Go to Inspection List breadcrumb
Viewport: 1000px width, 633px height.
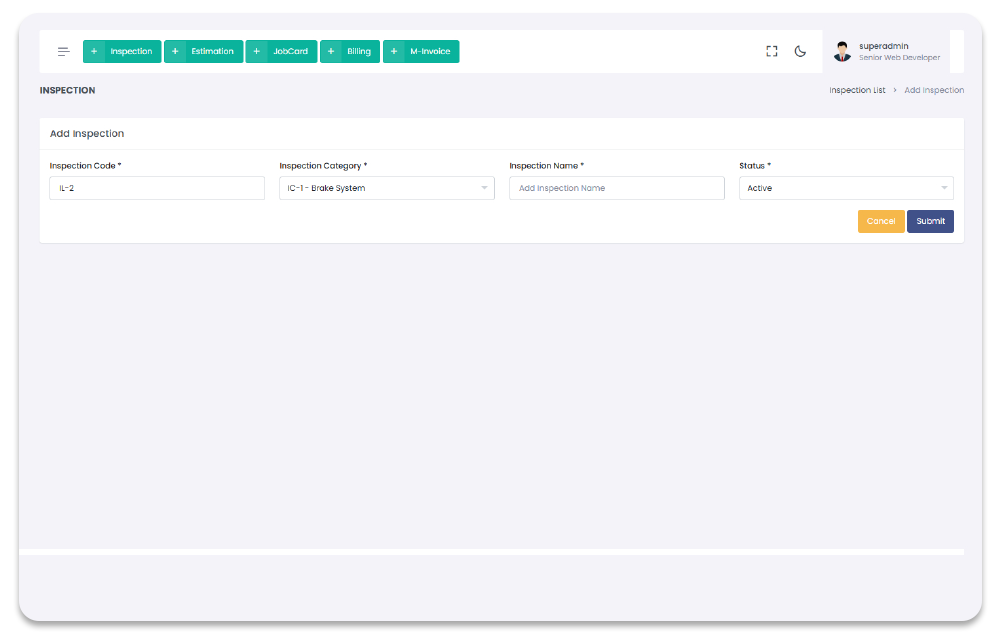pyautogui.click(x=857, y=91)
